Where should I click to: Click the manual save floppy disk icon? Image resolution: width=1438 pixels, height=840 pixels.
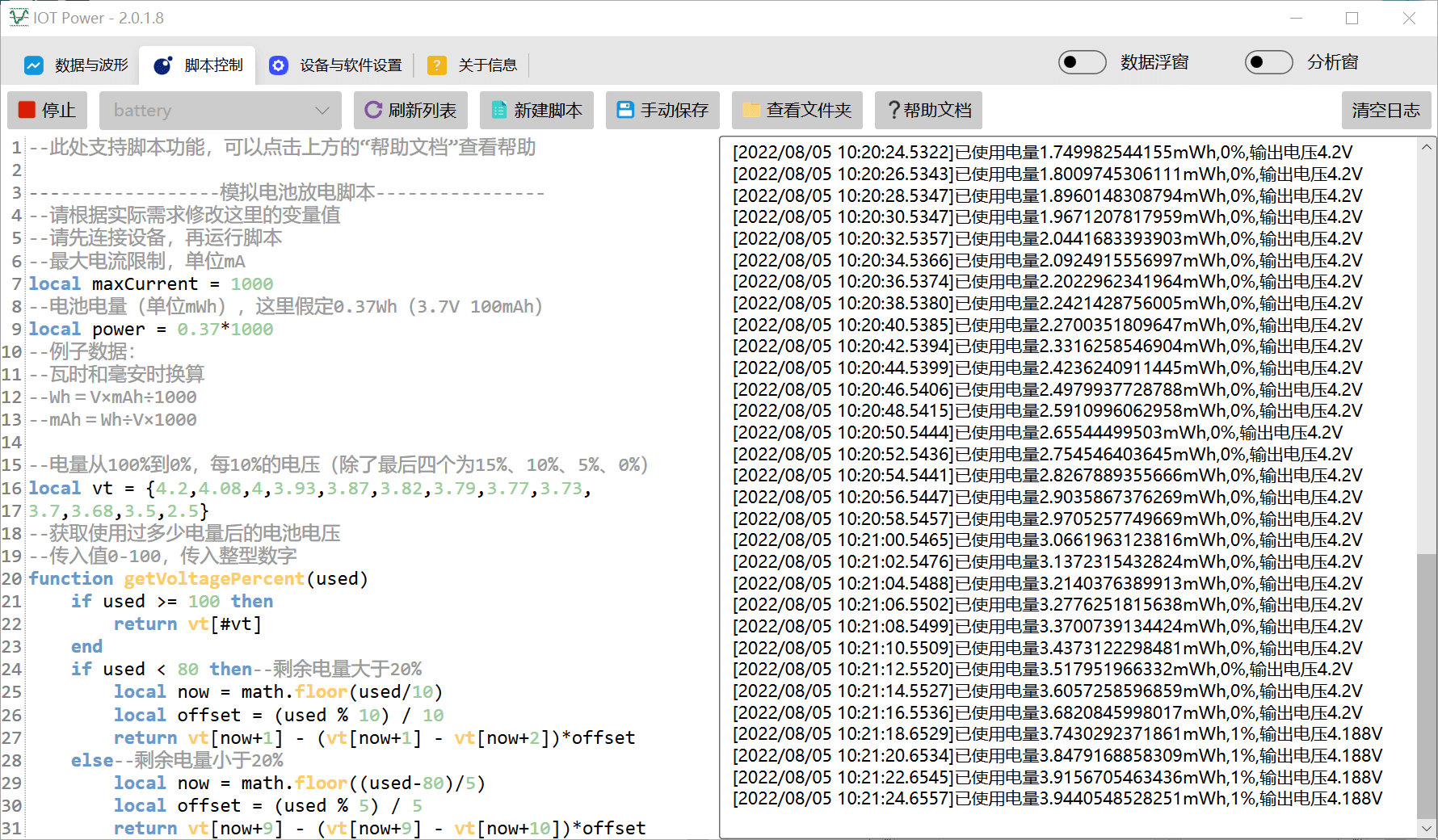click(625, 110)
